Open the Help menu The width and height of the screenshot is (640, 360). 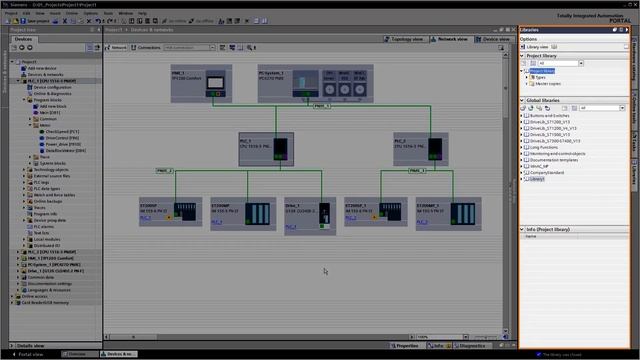point(142,13)
